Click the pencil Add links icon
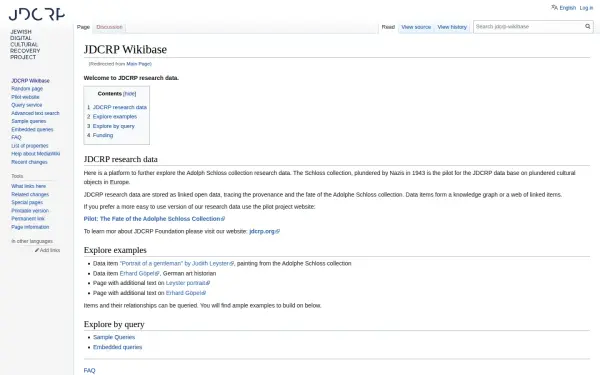The height and width of the screenshot is (375, 600). tap(37, 250)
